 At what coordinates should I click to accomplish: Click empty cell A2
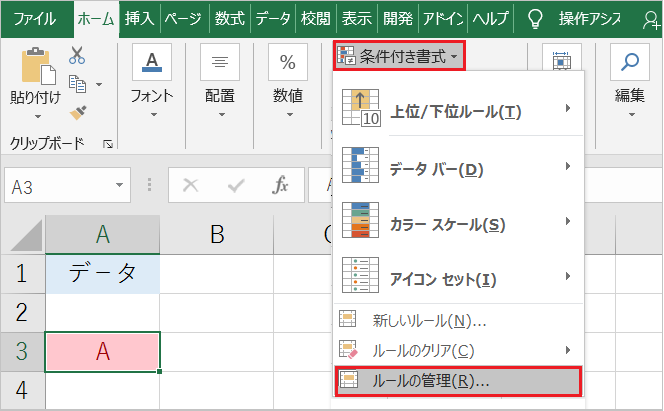(x=102, y=312)
